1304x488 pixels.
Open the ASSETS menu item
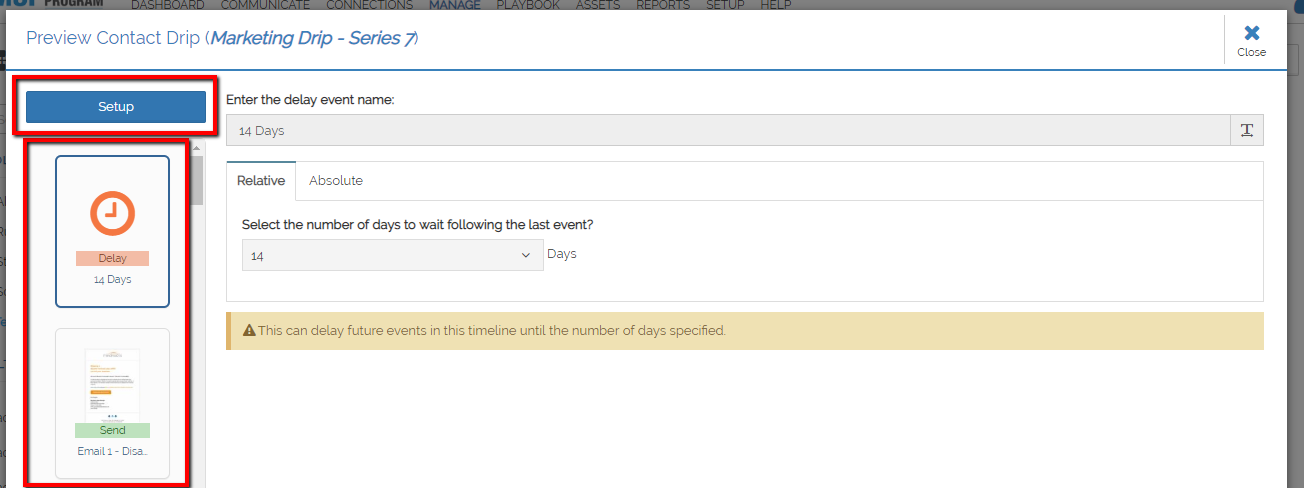click(597, 5)
